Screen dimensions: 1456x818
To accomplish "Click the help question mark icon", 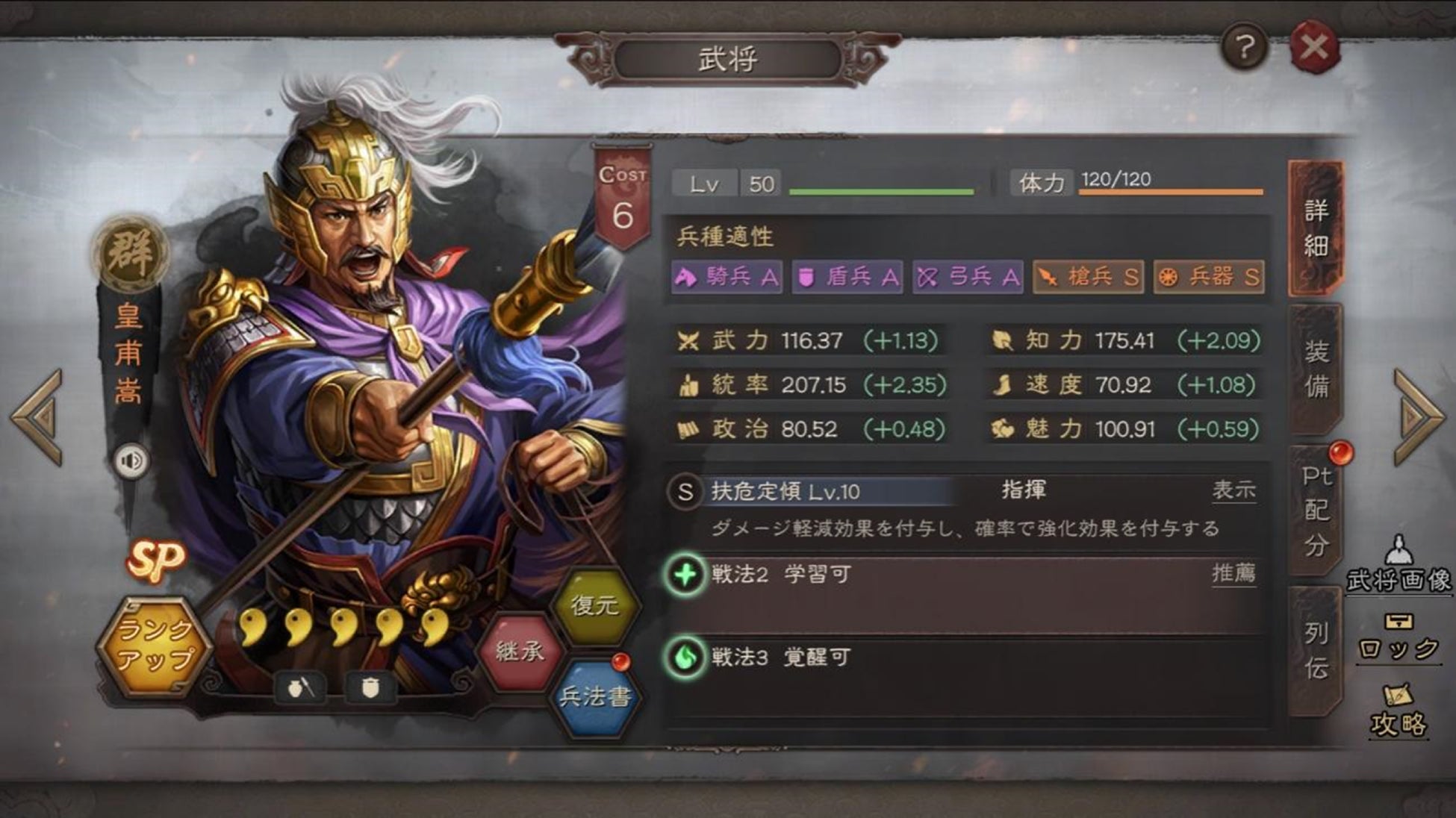I will 1243,47.
